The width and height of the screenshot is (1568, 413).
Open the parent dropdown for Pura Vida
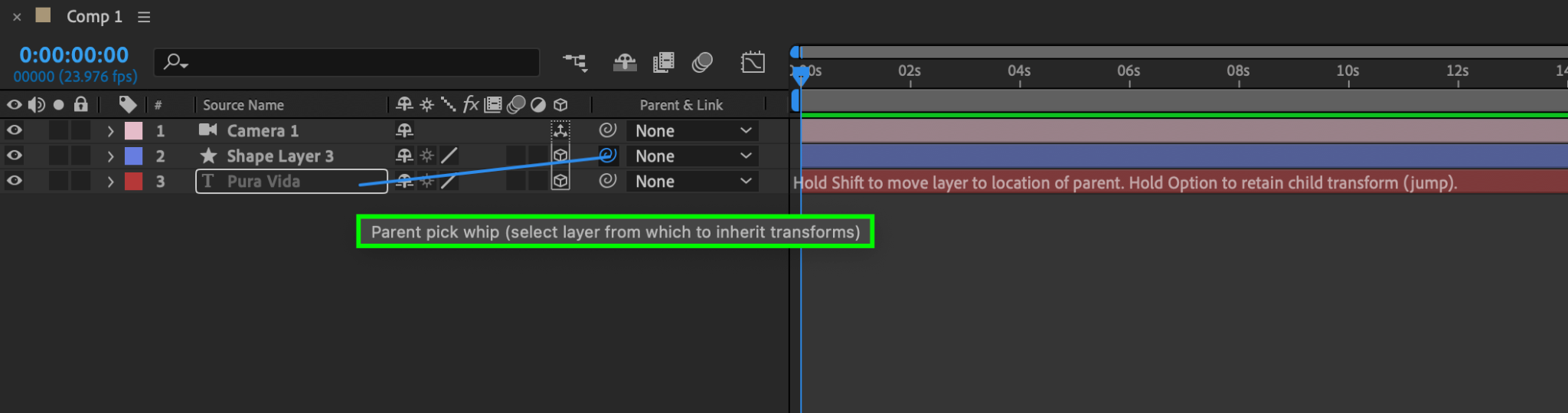point(692,182)
